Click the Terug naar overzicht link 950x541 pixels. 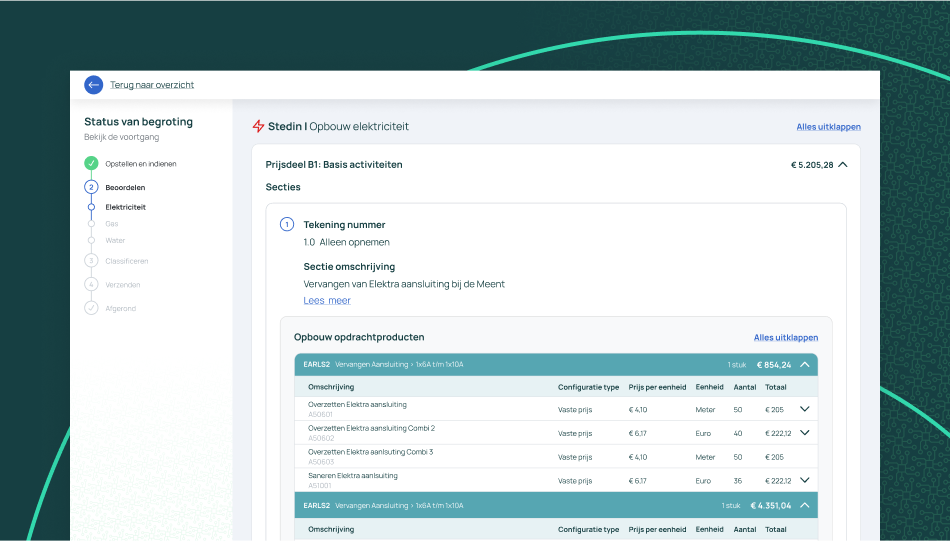pyautogui.click(x=152, y=85)
